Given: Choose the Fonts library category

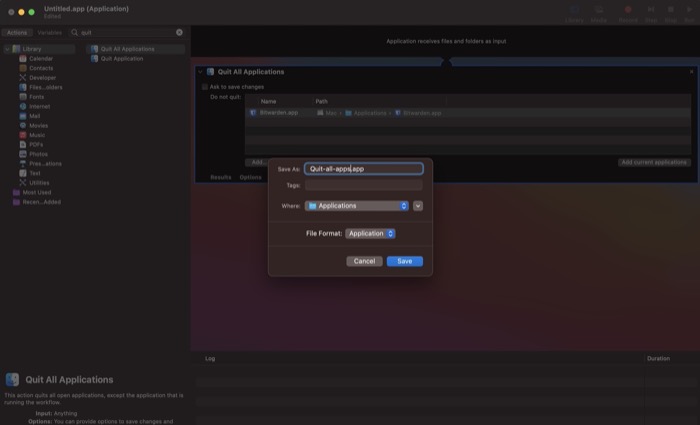Looking at the screenshot, I should [x=32, y=96].
